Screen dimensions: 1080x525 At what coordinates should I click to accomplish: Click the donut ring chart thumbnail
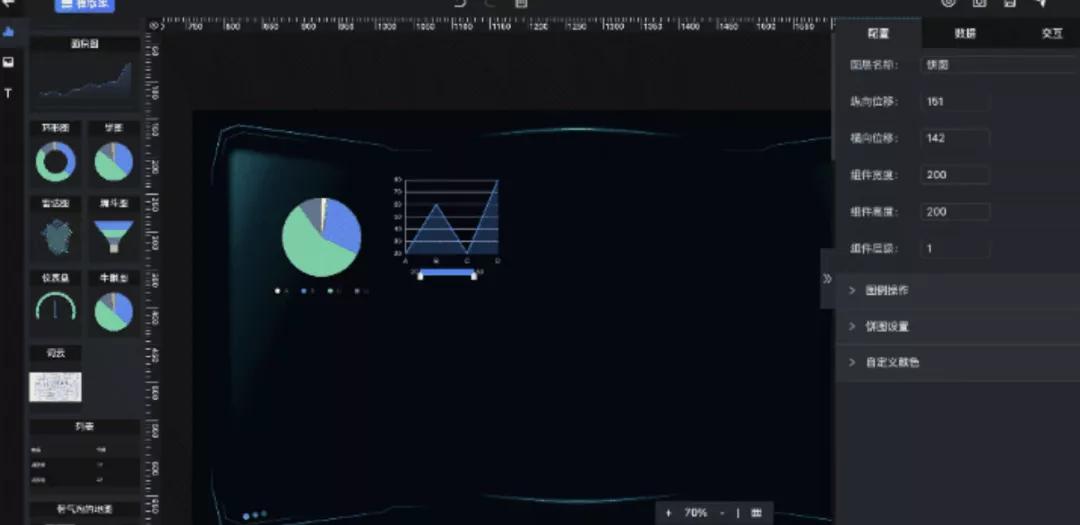(x=56, y=162)
